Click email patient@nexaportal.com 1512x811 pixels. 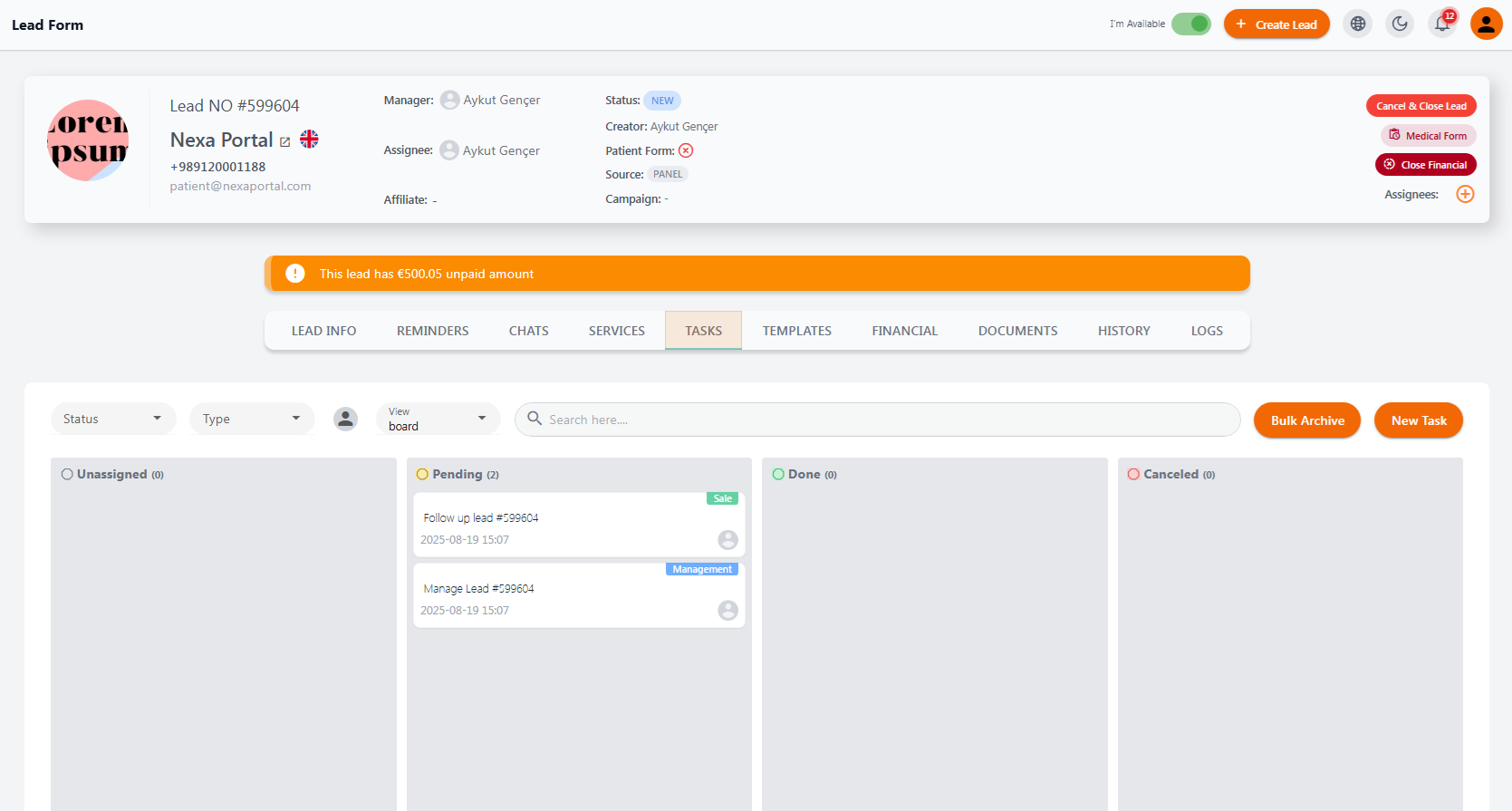click(x=240, y=186)
